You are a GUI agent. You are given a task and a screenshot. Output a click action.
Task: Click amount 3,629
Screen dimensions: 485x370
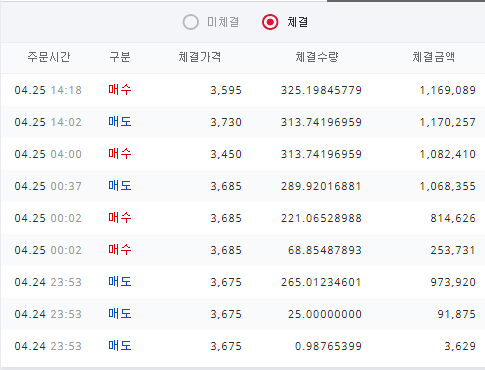[x=460, y=346]
